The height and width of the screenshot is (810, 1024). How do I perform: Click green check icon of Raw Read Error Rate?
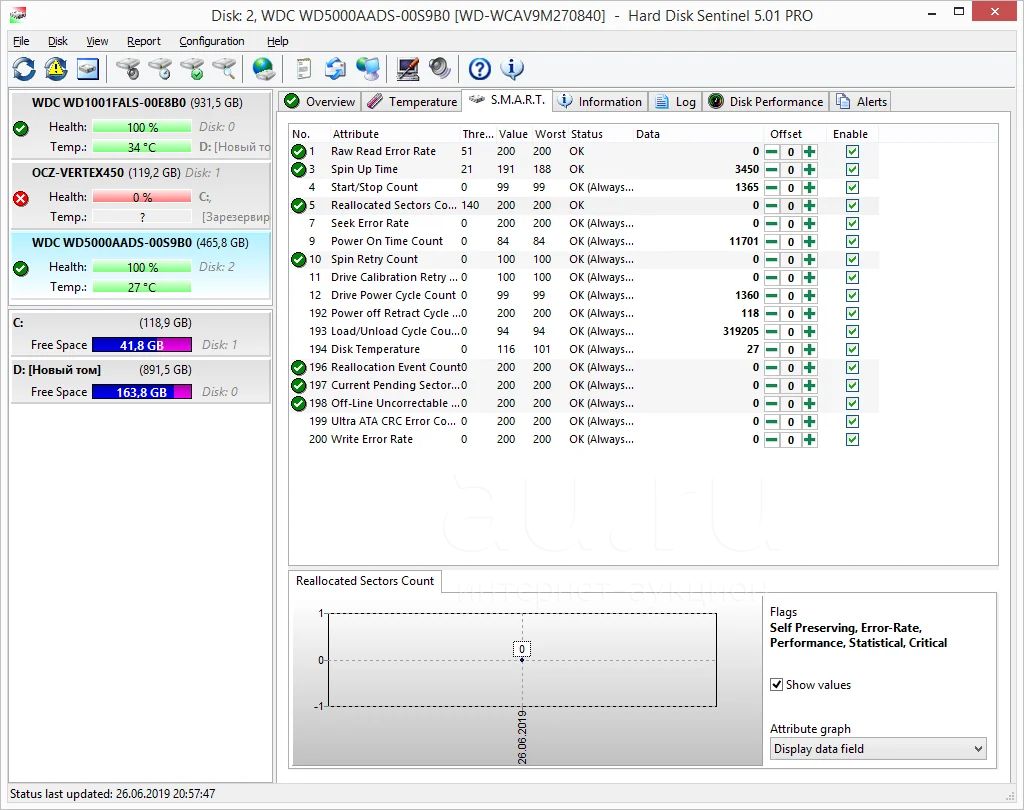[298, 152]
